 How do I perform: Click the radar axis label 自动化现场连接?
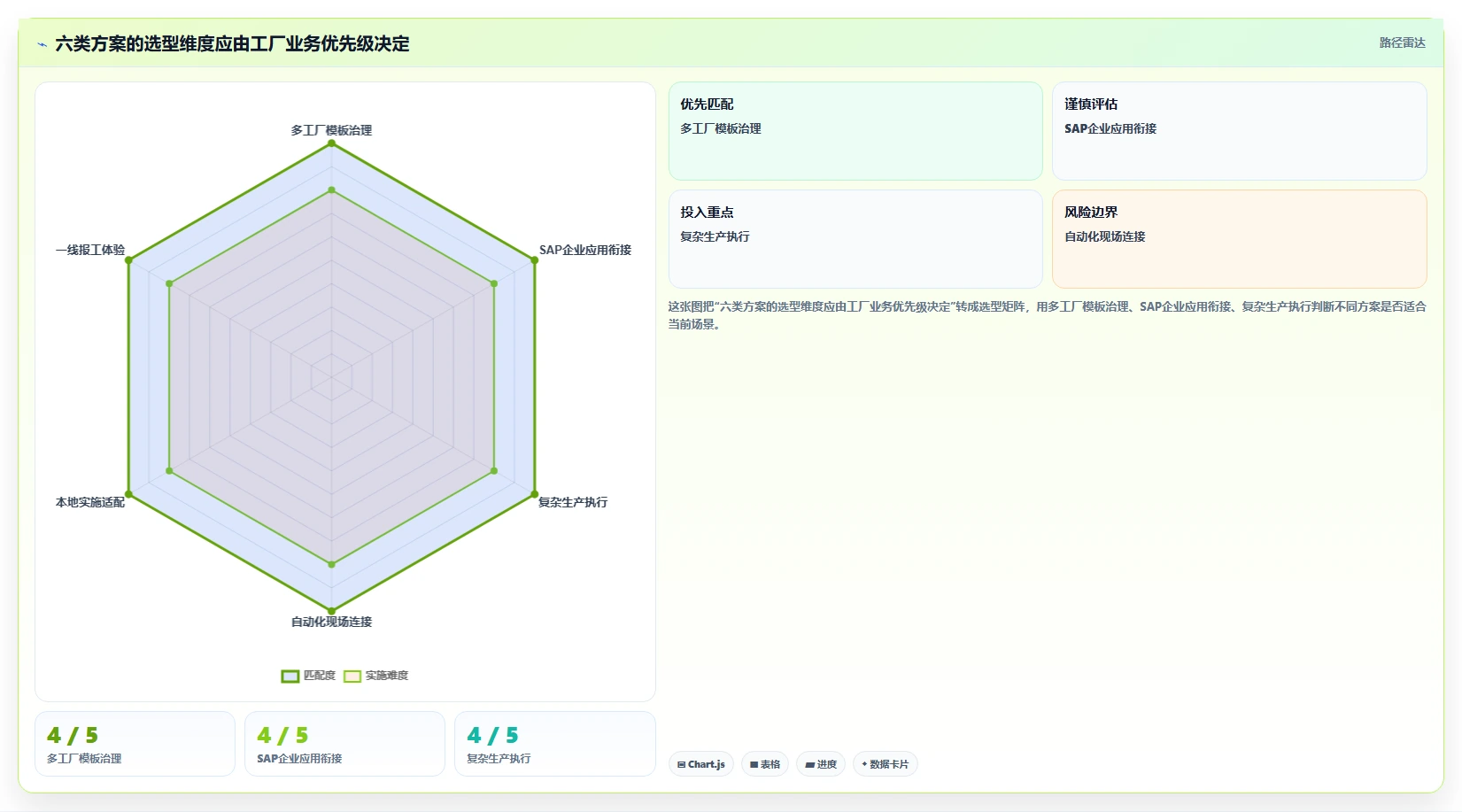point(331,622)
